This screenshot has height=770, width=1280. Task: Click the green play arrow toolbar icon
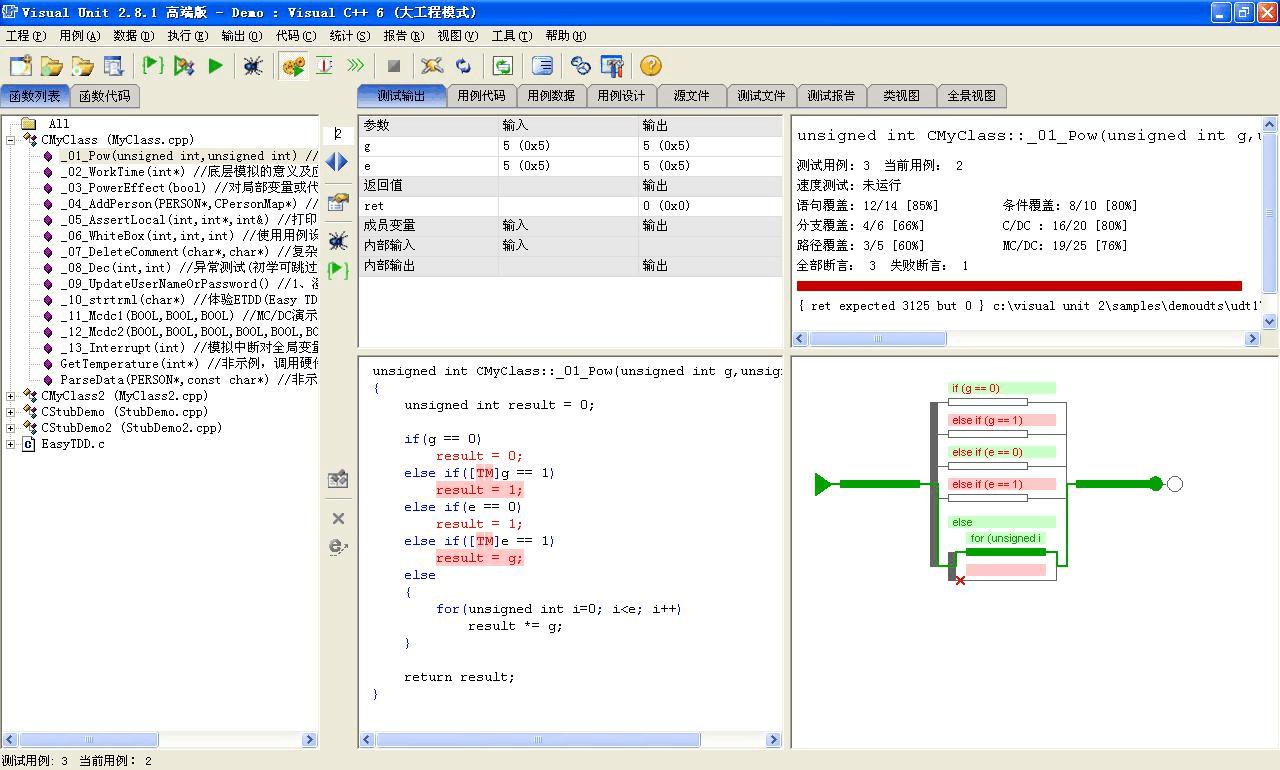click(x=215, y=66)
